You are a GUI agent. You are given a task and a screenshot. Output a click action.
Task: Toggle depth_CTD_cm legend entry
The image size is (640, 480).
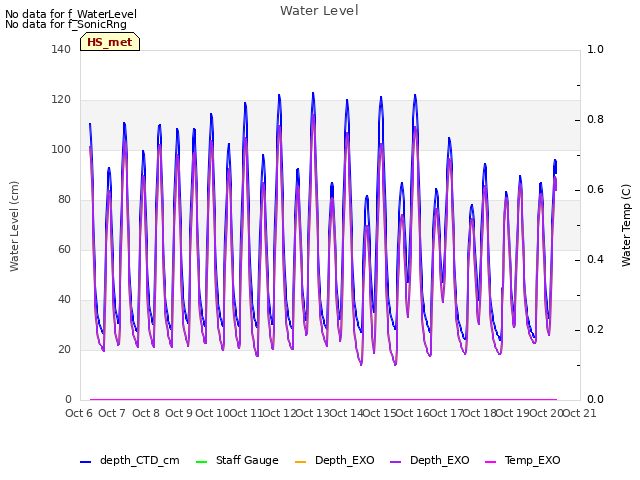[129, 460]
